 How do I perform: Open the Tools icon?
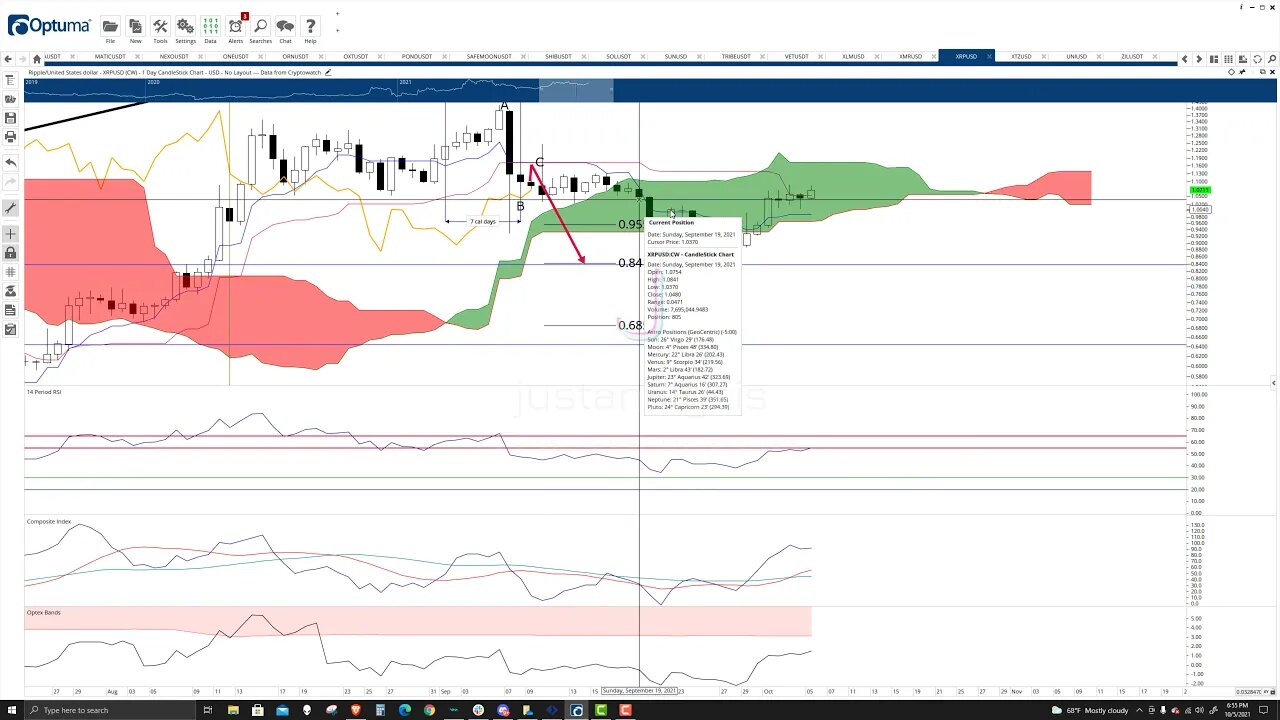pos(160,27)
